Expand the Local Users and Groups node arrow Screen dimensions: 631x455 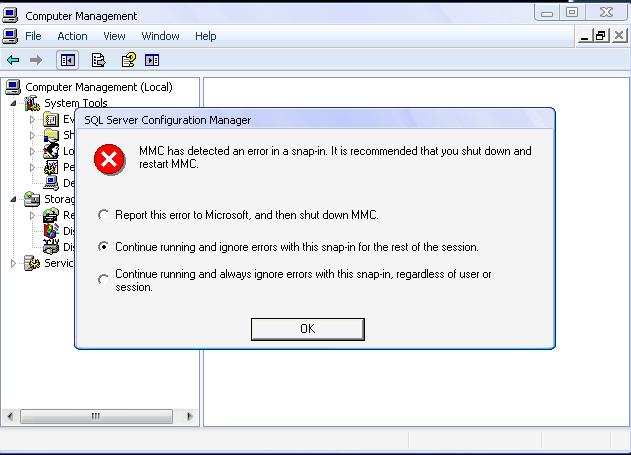tap(32, 151)
